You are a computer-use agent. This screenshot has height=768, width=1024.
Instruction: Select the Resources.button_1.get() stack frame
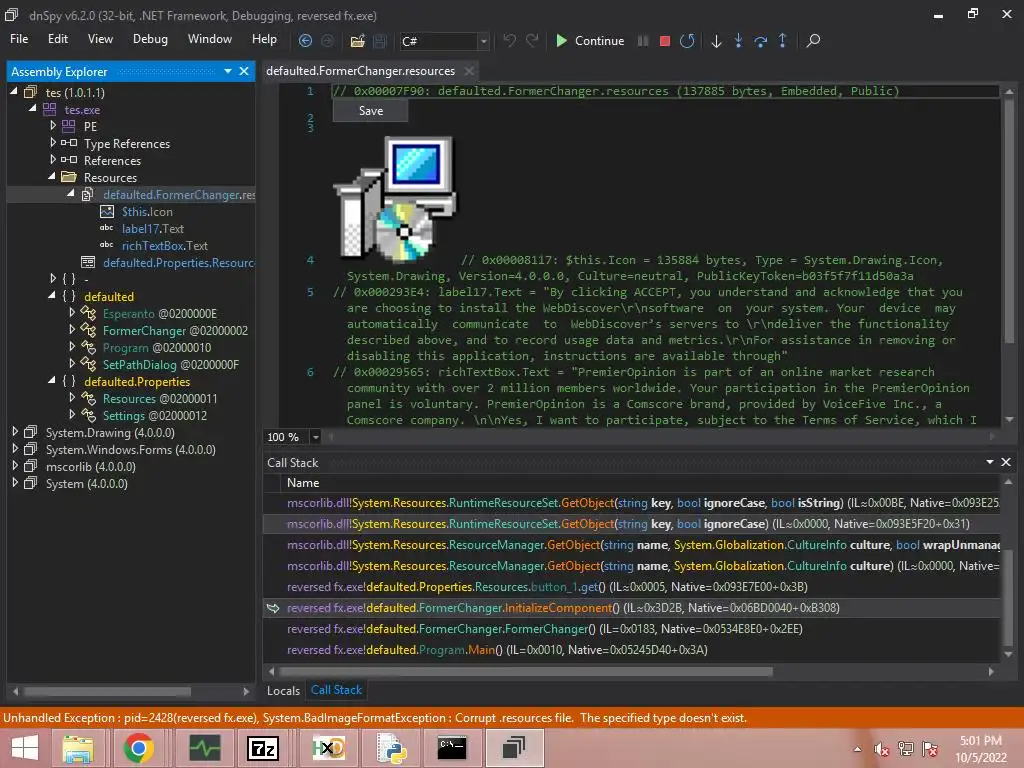tap(631, 587)
